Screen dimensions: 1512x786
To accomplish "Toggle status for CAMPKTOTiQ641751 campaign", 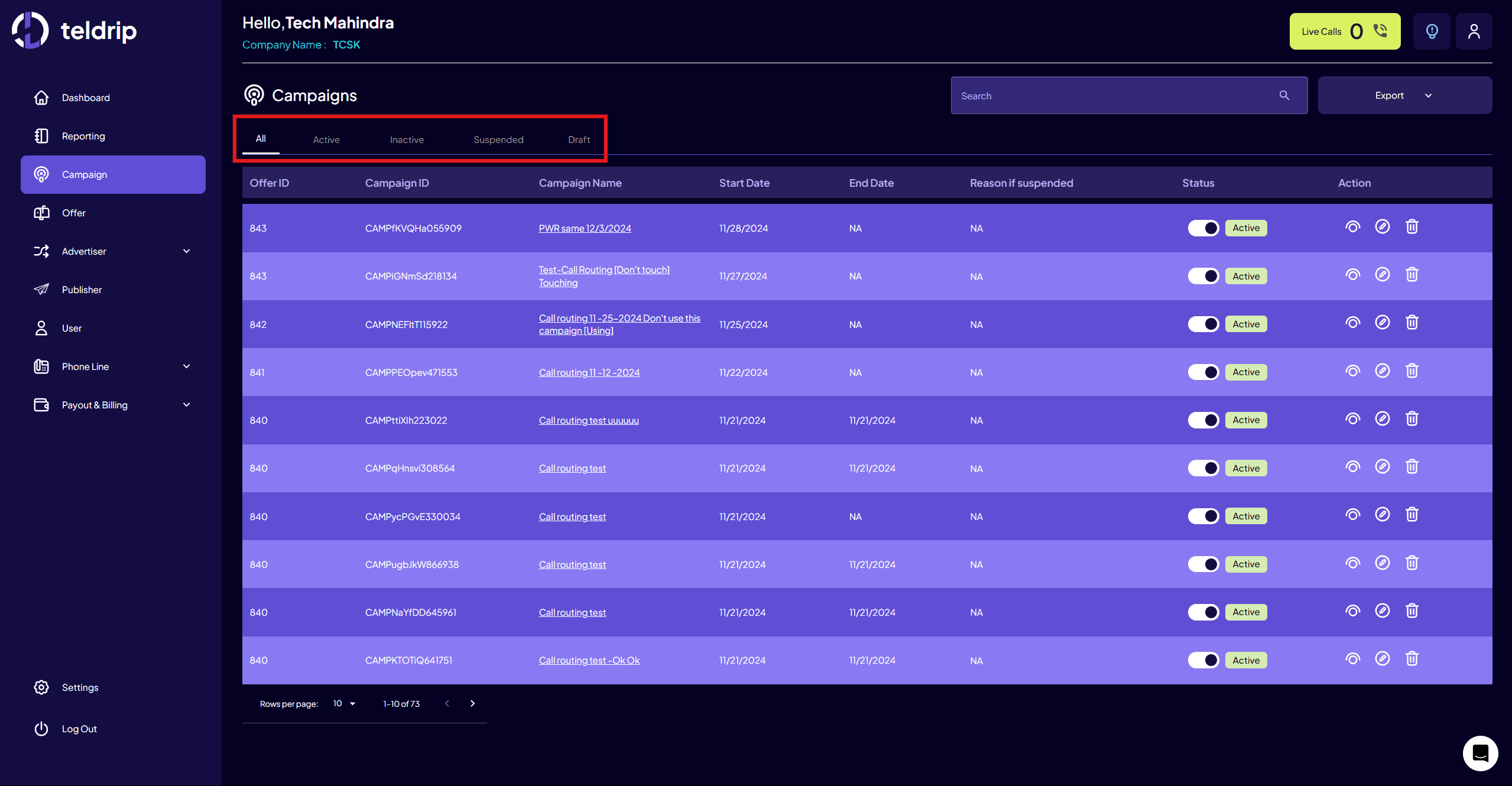I will [x=1203, y=660].
